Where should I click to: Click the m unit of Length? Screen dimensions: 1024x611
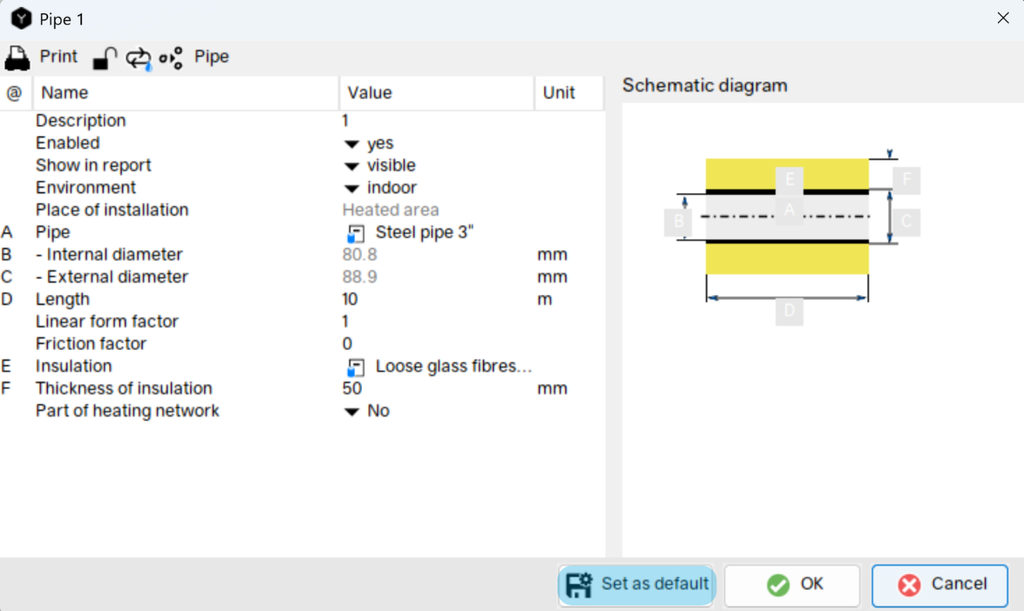point(545,300)
